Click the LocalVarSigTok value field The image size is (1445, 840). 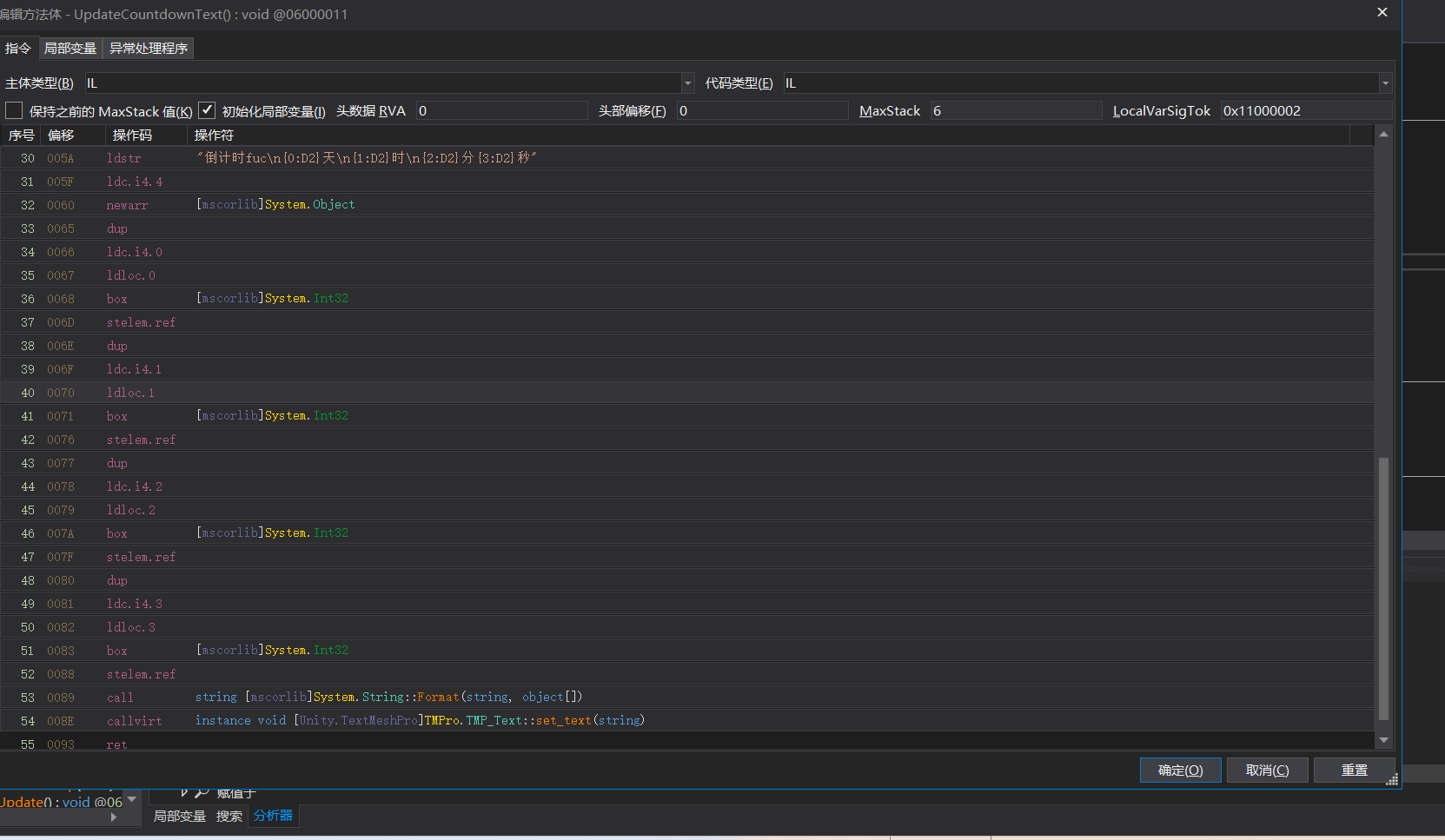(1306, 110)
